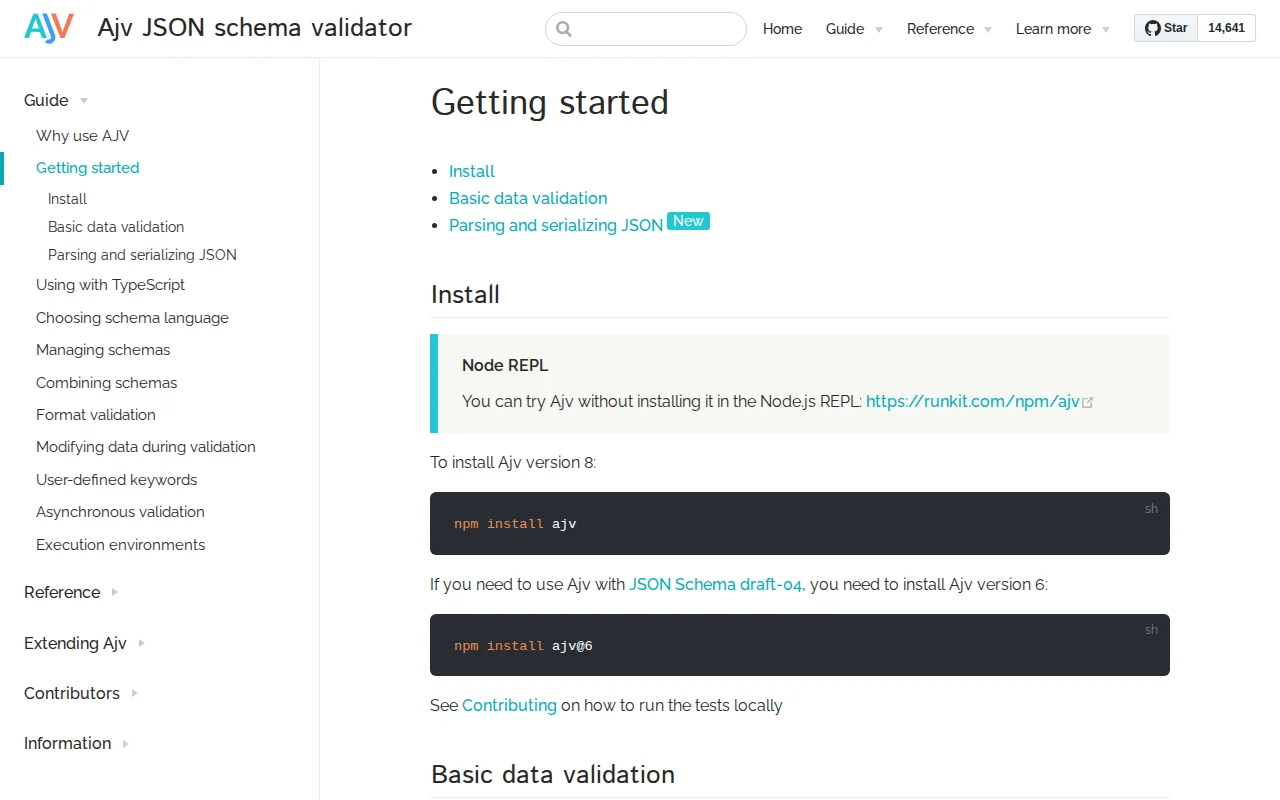Image resolution: width=1280 pixels, height=800 pixels.
Task: Open Format validation page
Action: [x=96, y=415]
